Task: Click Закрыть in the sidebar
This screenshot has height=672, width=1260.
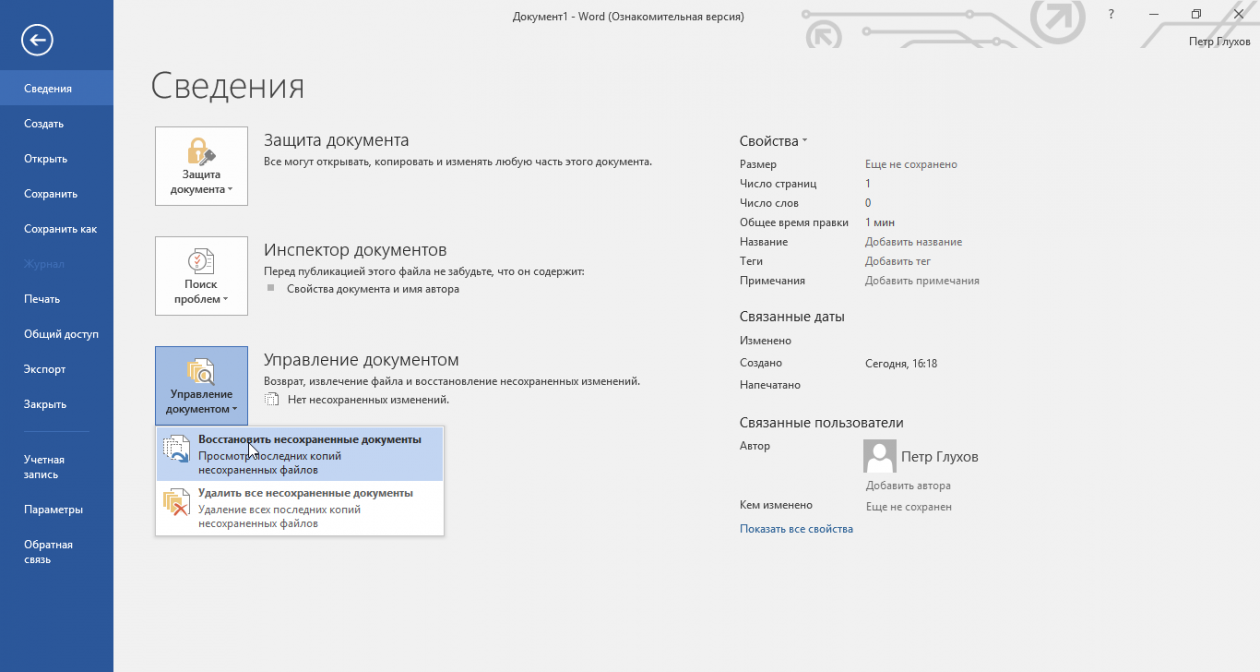Action: point(56,404)
